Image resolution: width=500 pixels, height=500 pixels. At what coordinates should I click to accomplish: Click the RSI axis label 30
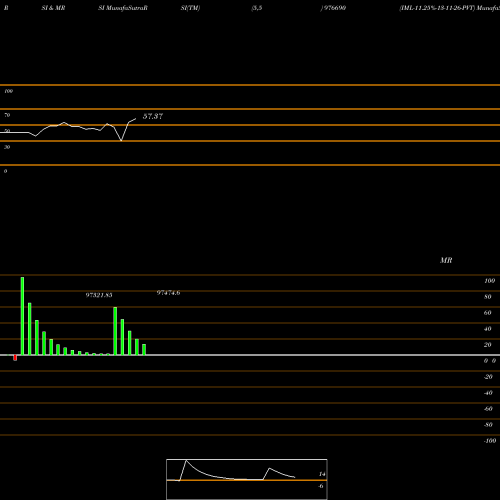coord(7,147)
